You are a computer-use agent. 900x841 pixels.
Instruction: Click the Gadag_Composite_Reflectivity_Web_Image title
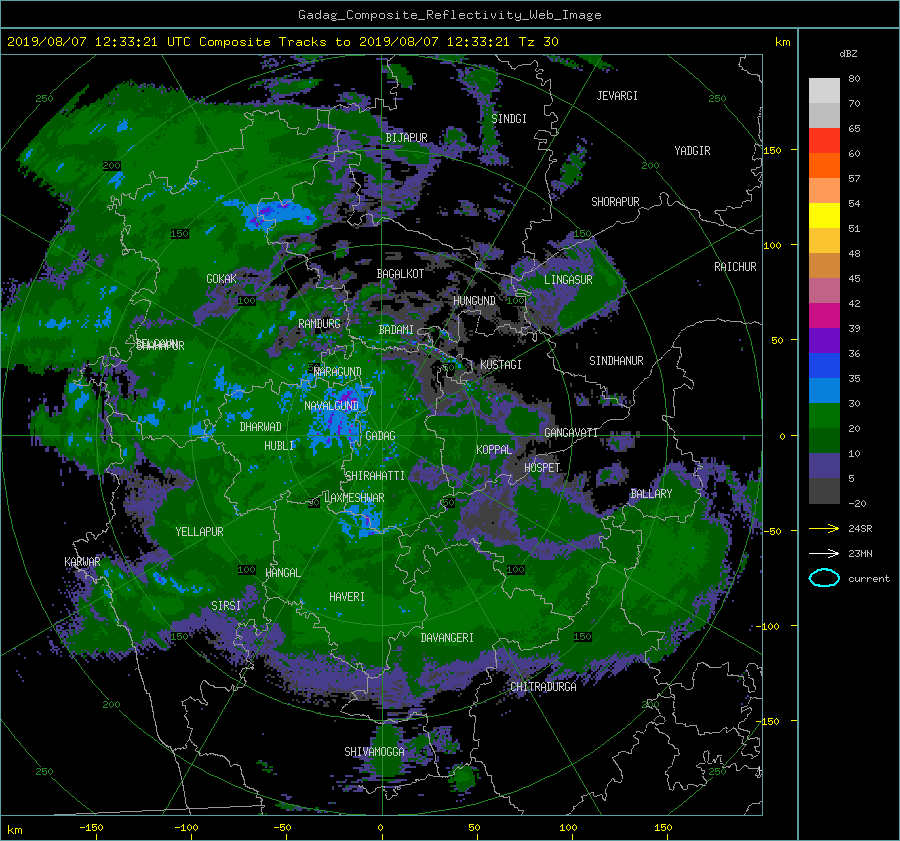coord(449,15)
